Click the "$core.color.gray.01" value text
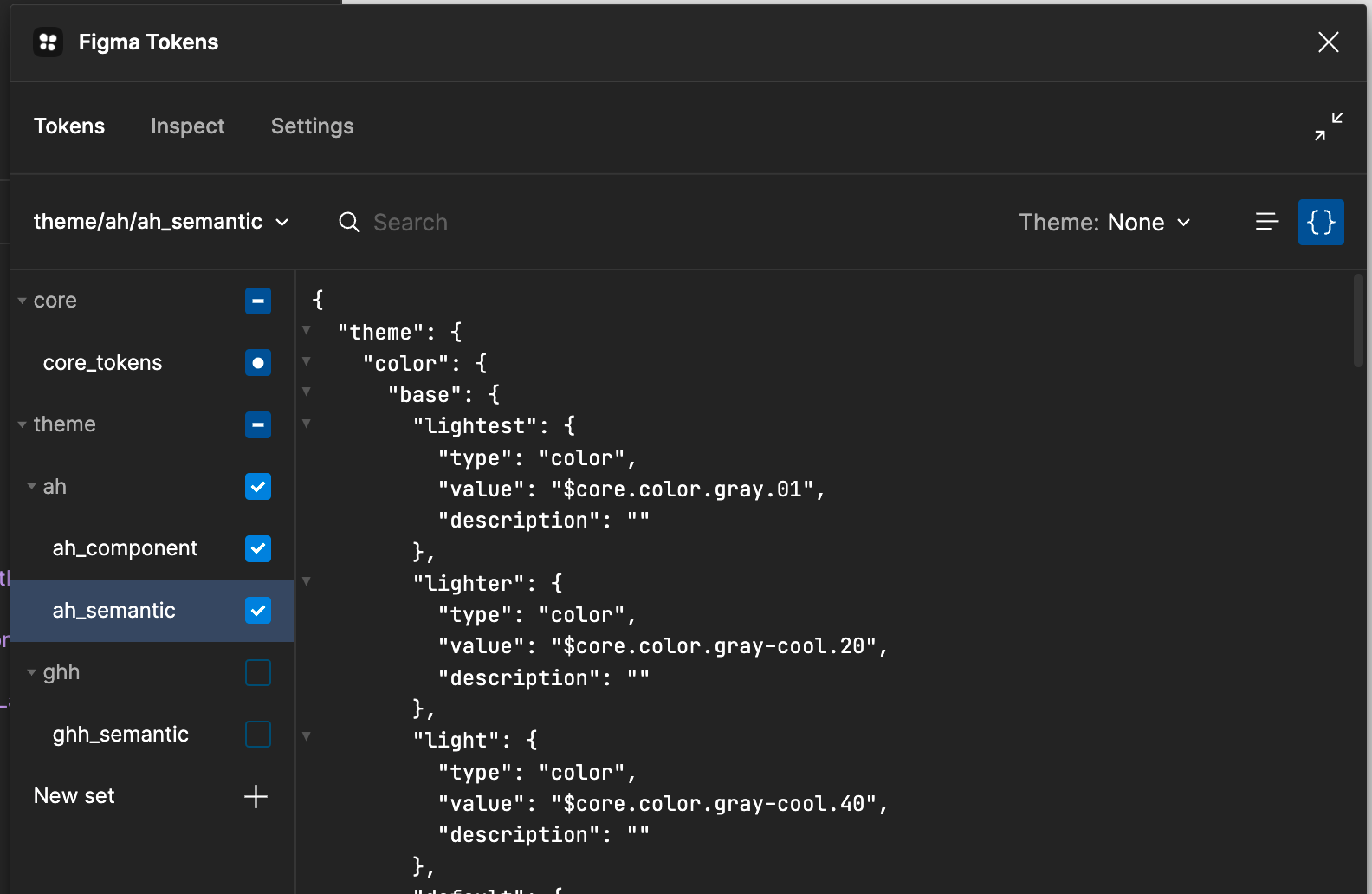Viewport: 1372px width, 894px height. tap(683, 489)
